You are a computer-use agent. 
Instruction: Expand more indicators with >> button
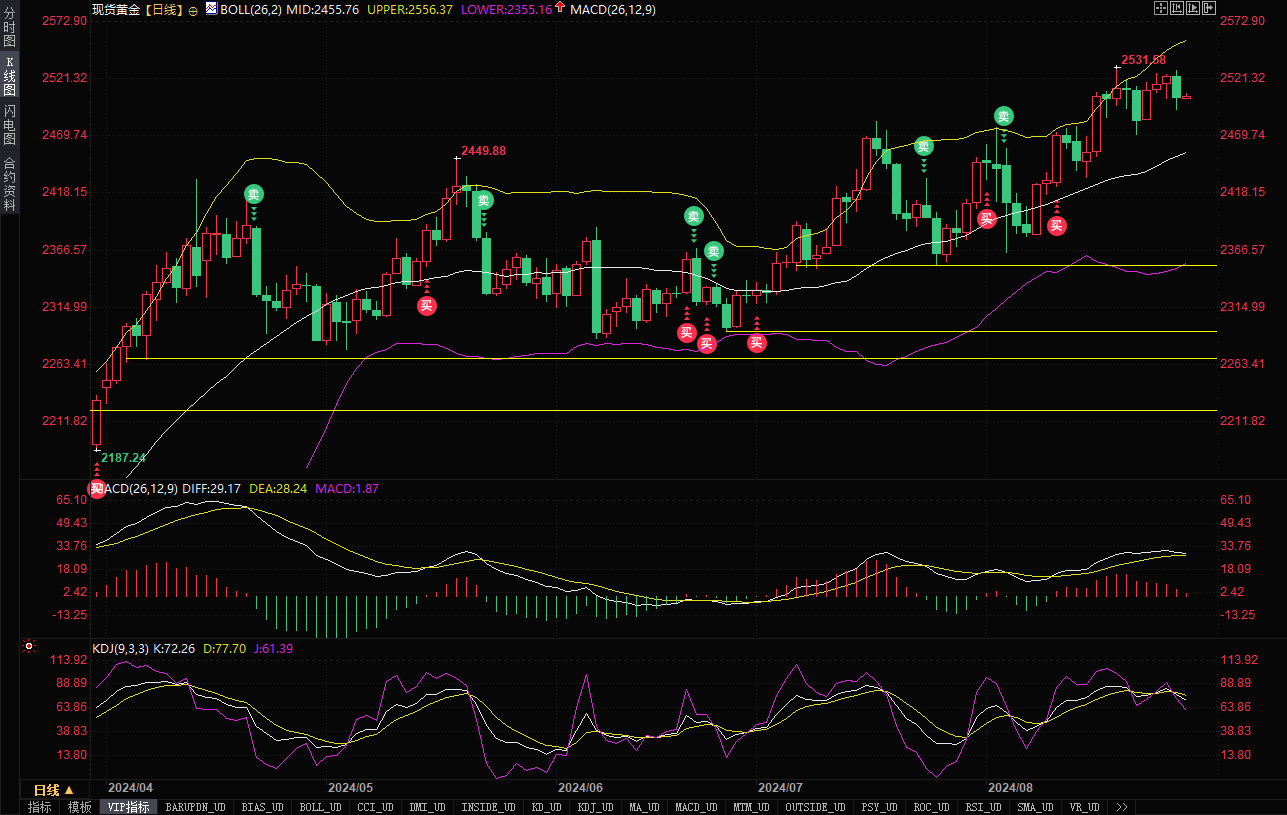coord(1121,807)
